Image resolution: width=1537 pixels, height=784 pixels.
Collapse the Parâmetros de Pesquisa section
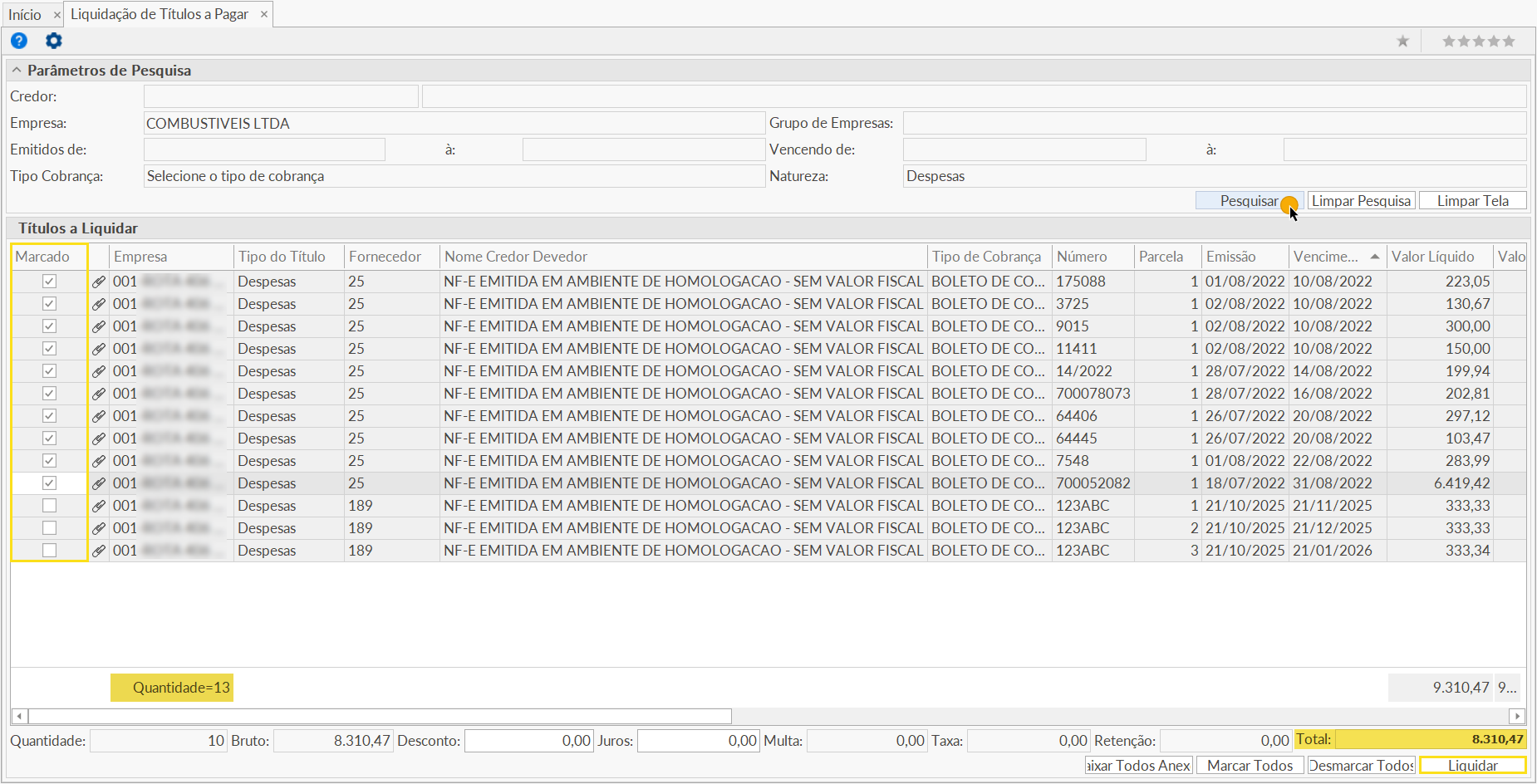point(17,71)
